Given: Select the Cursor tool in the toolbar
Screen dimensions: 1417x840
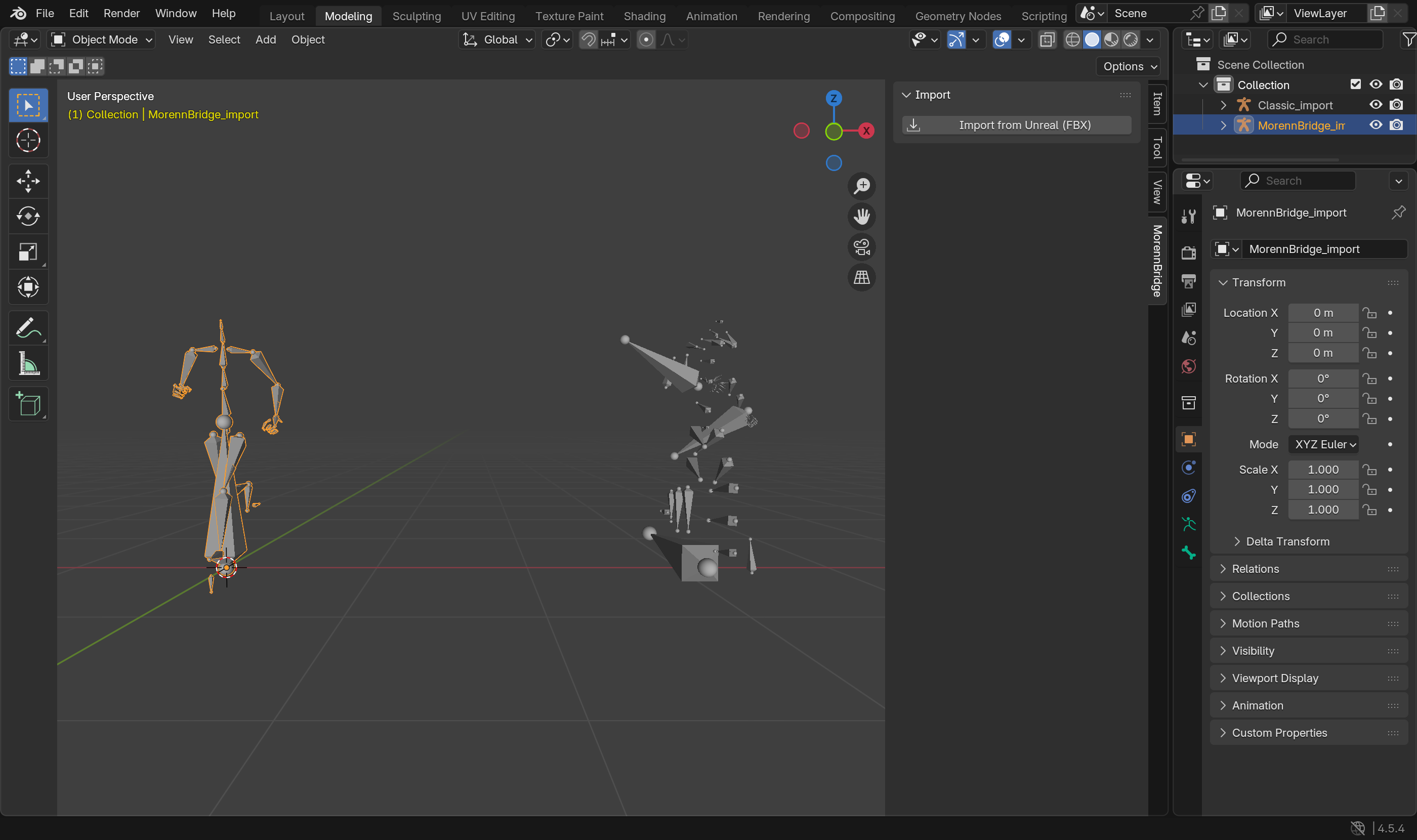Looking at the screenshot, I should click(28, 140).
